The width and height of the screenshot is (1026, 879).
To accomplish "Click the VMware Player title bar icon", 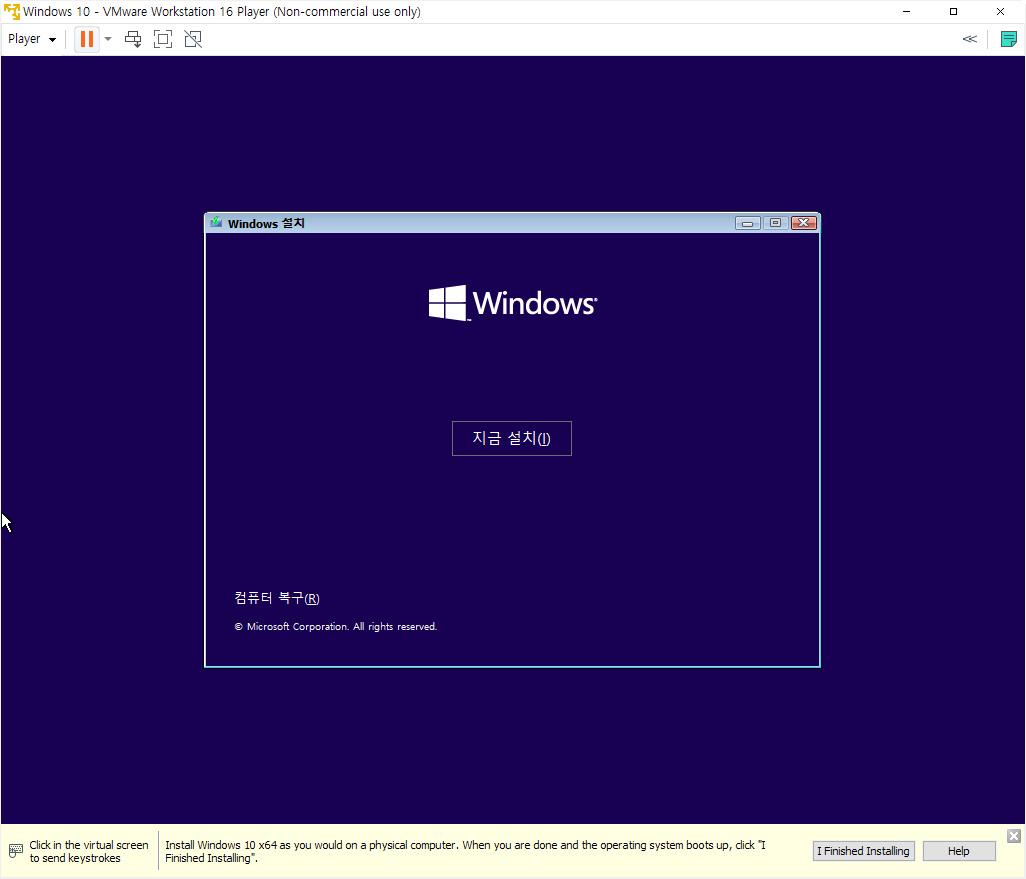I will pos(12,12).
